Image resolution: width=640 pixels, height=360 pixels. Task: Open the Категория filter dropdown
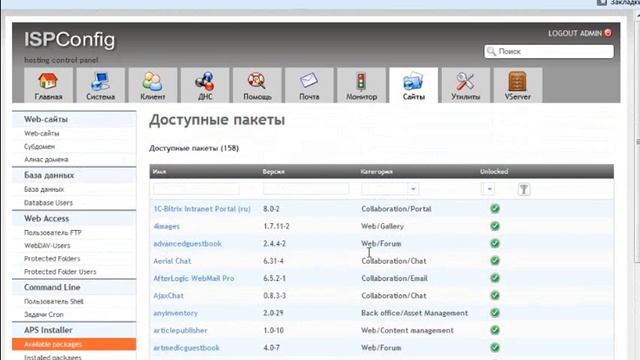(390, 189)
